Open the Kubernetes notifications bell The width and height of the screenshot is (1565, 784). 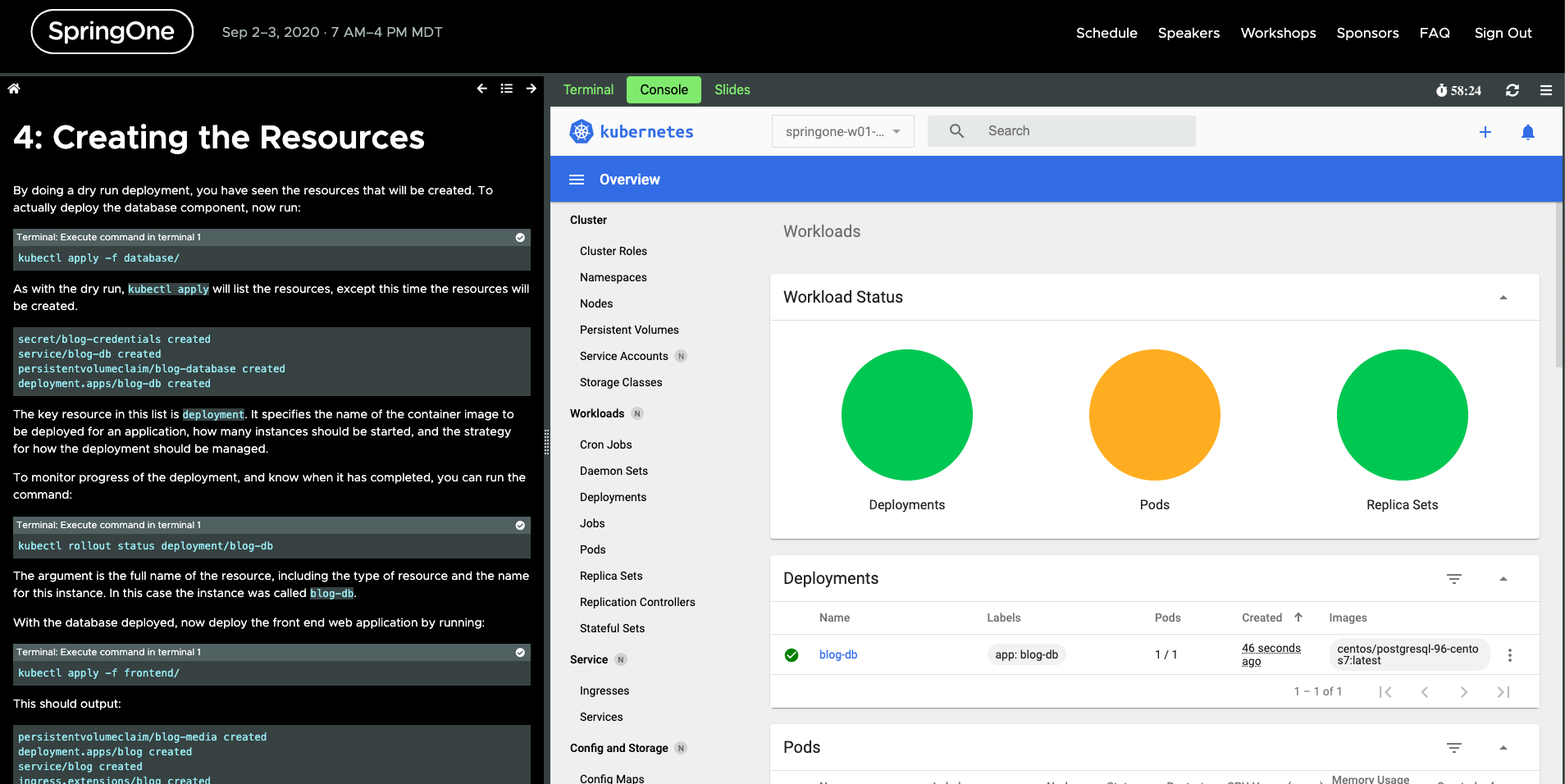tap(1527, 132)
